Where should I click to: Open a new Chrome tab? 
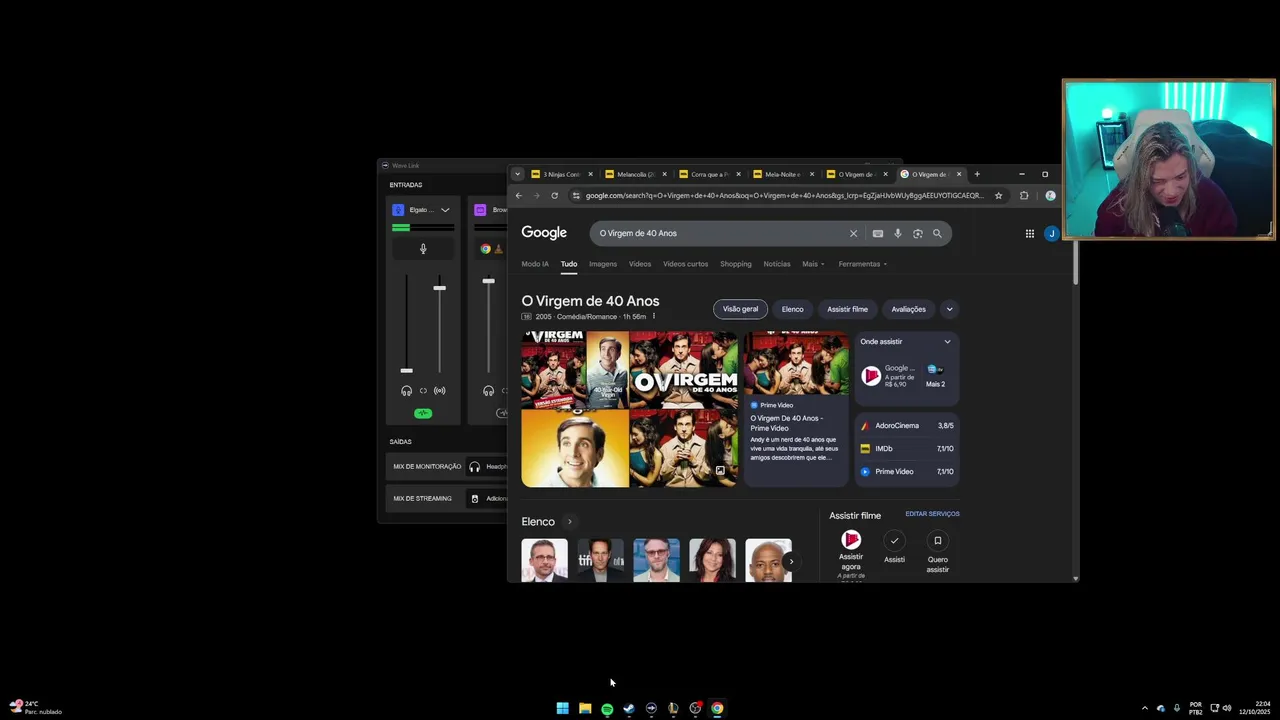[977, 174]
